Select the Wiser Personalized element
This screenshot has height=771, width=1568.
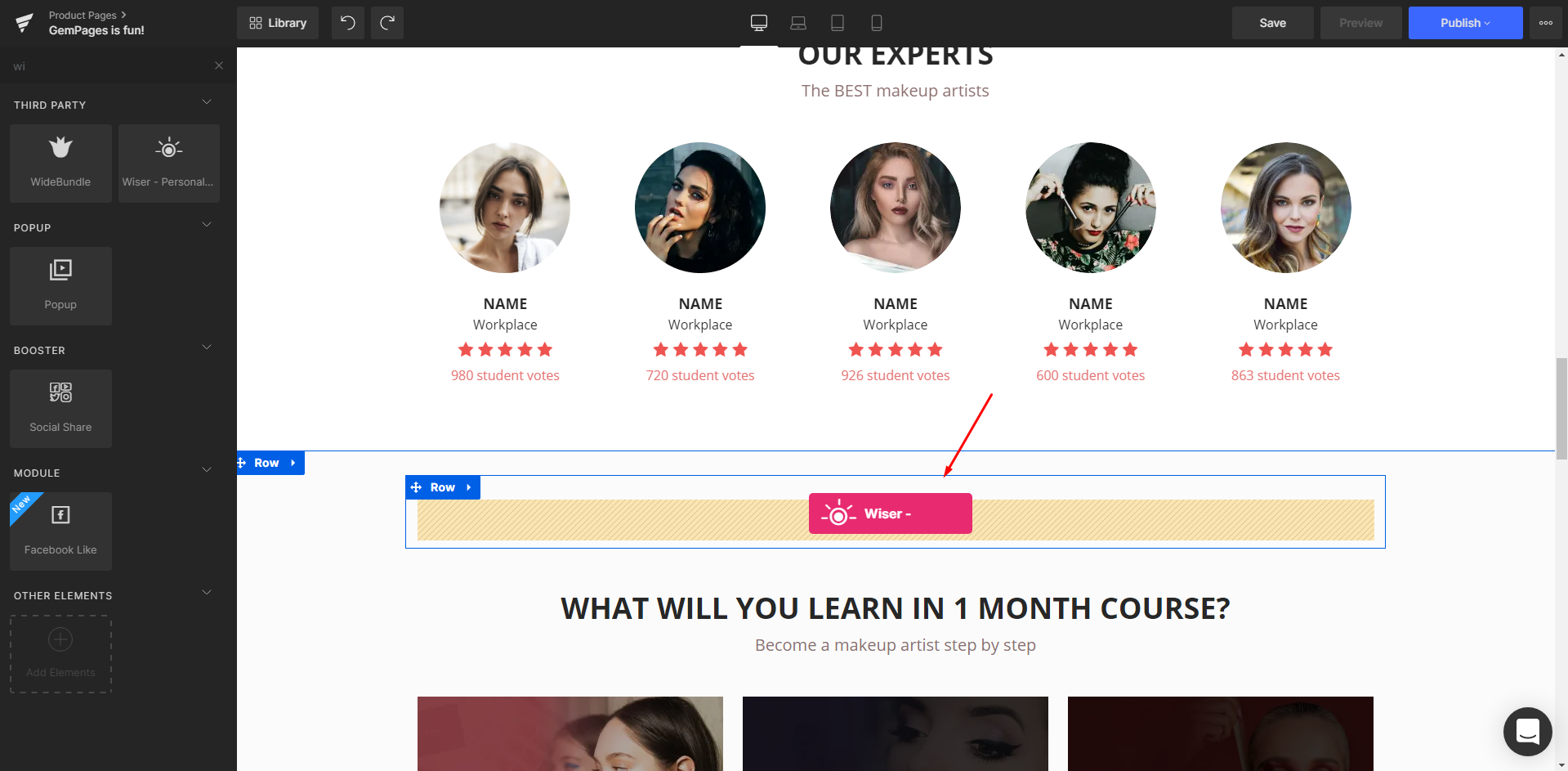[169, 164]
